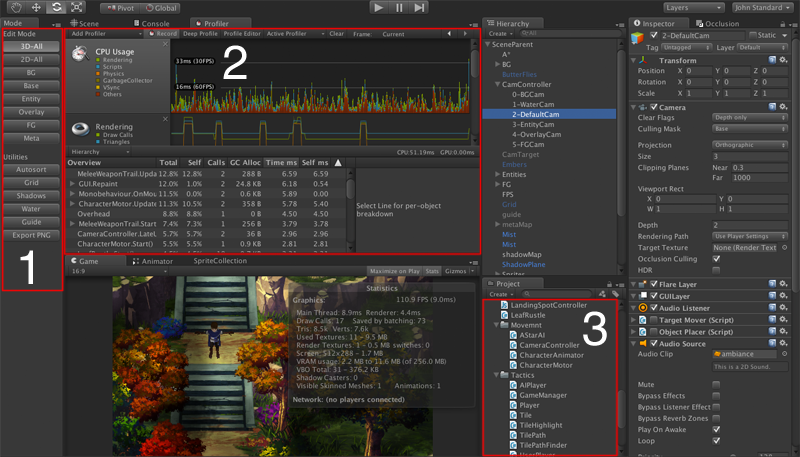Toggle Play On Awake checkbox
800x457 pixels.
(x=716, y=429)
